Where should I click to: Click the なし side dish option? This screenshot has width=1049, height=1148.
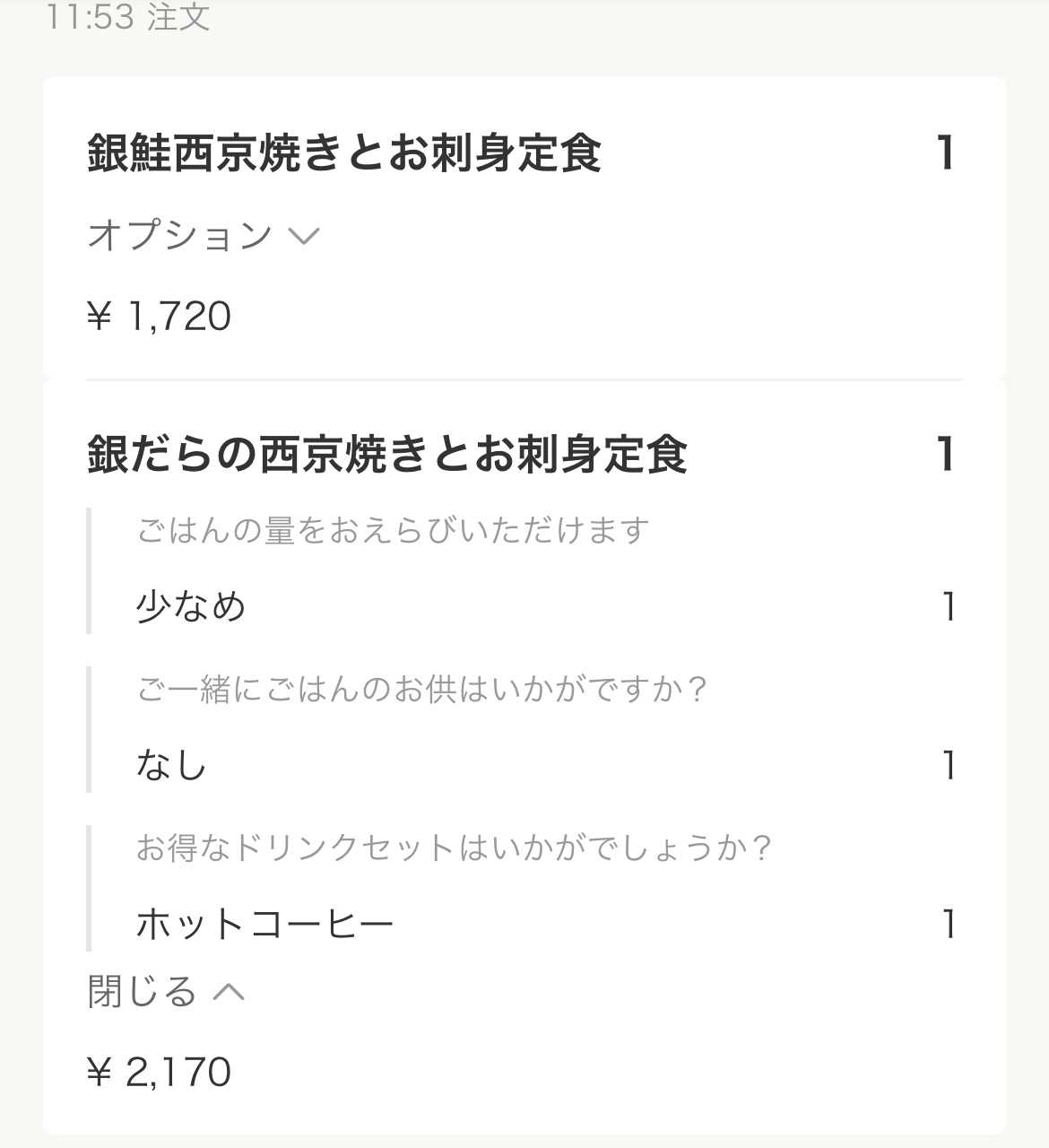pyautogui.click(x=171, y=766)
